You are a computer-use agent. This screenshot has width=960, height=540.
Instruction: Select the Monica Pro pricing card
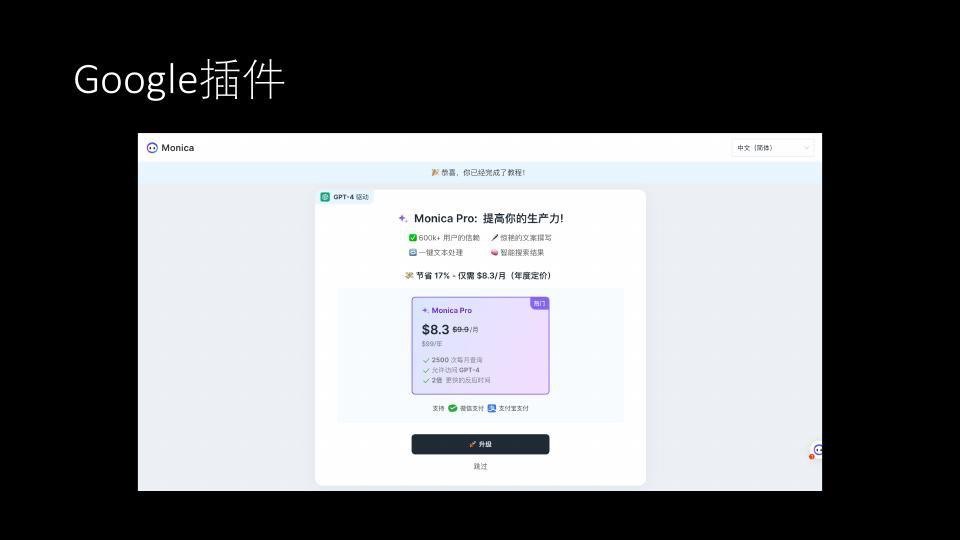[480, 346]
